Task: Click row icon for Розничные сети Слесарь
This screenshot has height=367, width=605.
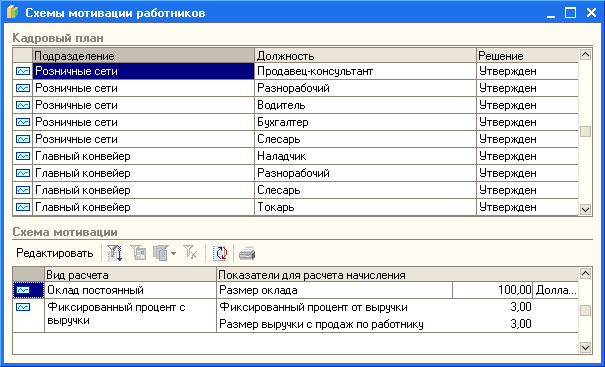Action: [x=23, y=139]
